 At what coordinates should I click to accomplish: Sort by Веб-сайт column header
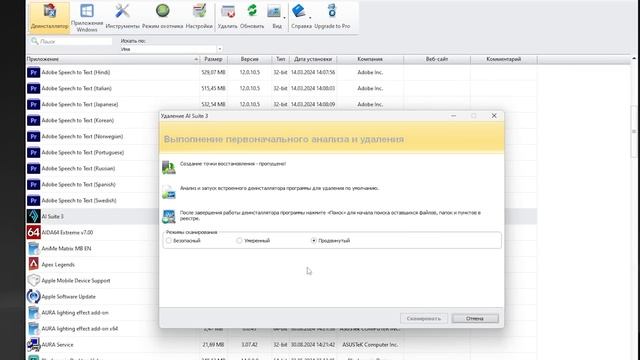point(437,59)
